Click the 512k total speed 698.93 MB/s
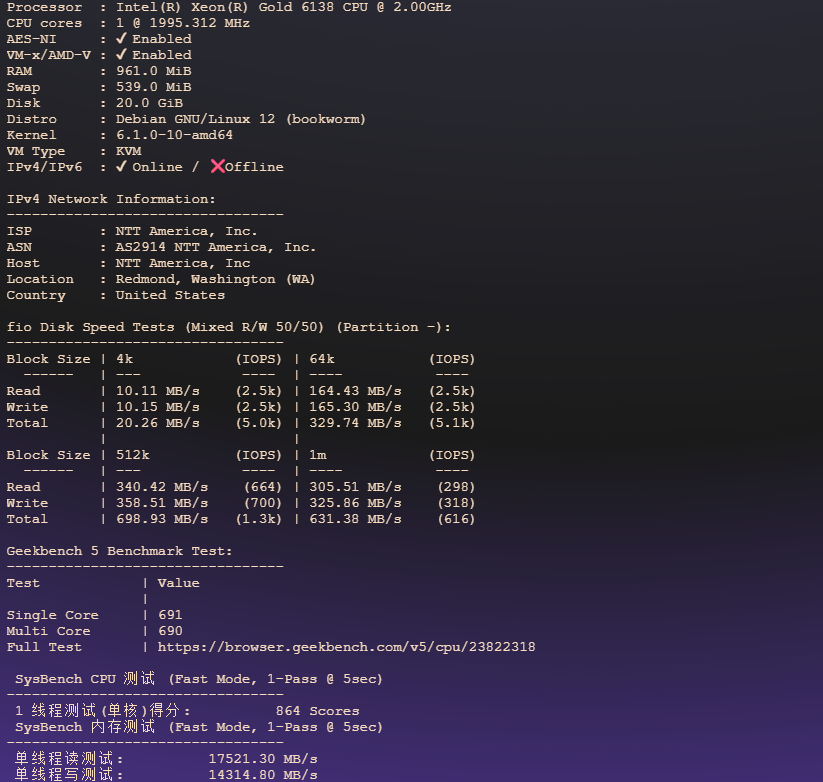This screenshot has height=782, width=823. [x=161, y=519]
